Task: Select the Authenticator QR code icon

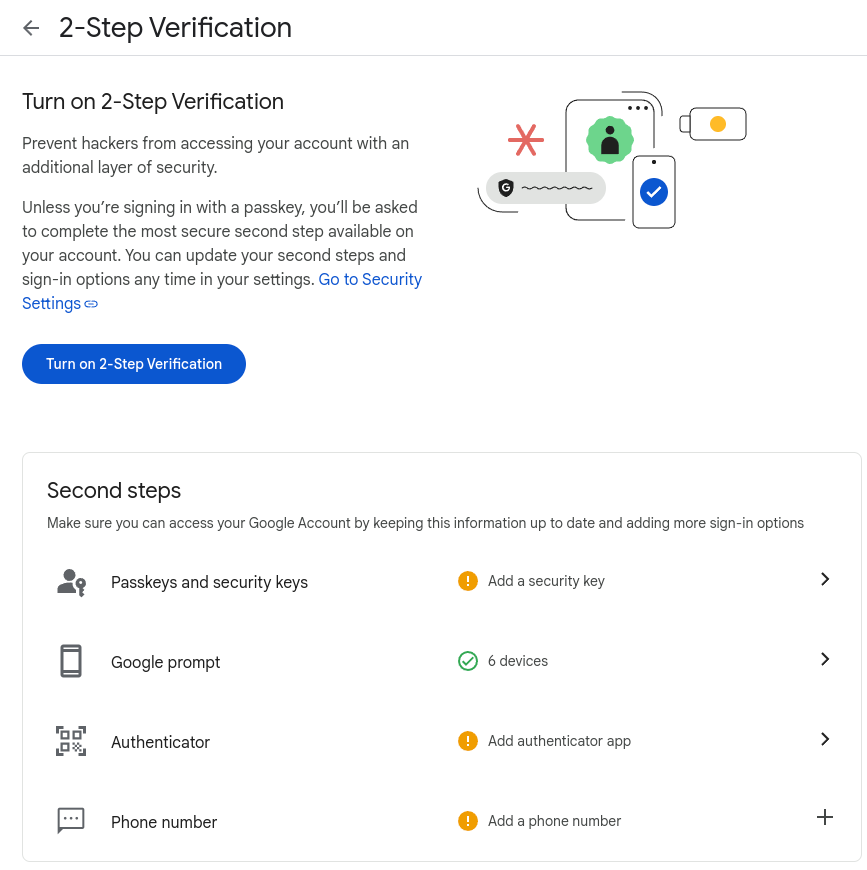Action: (x=70, y=740)
